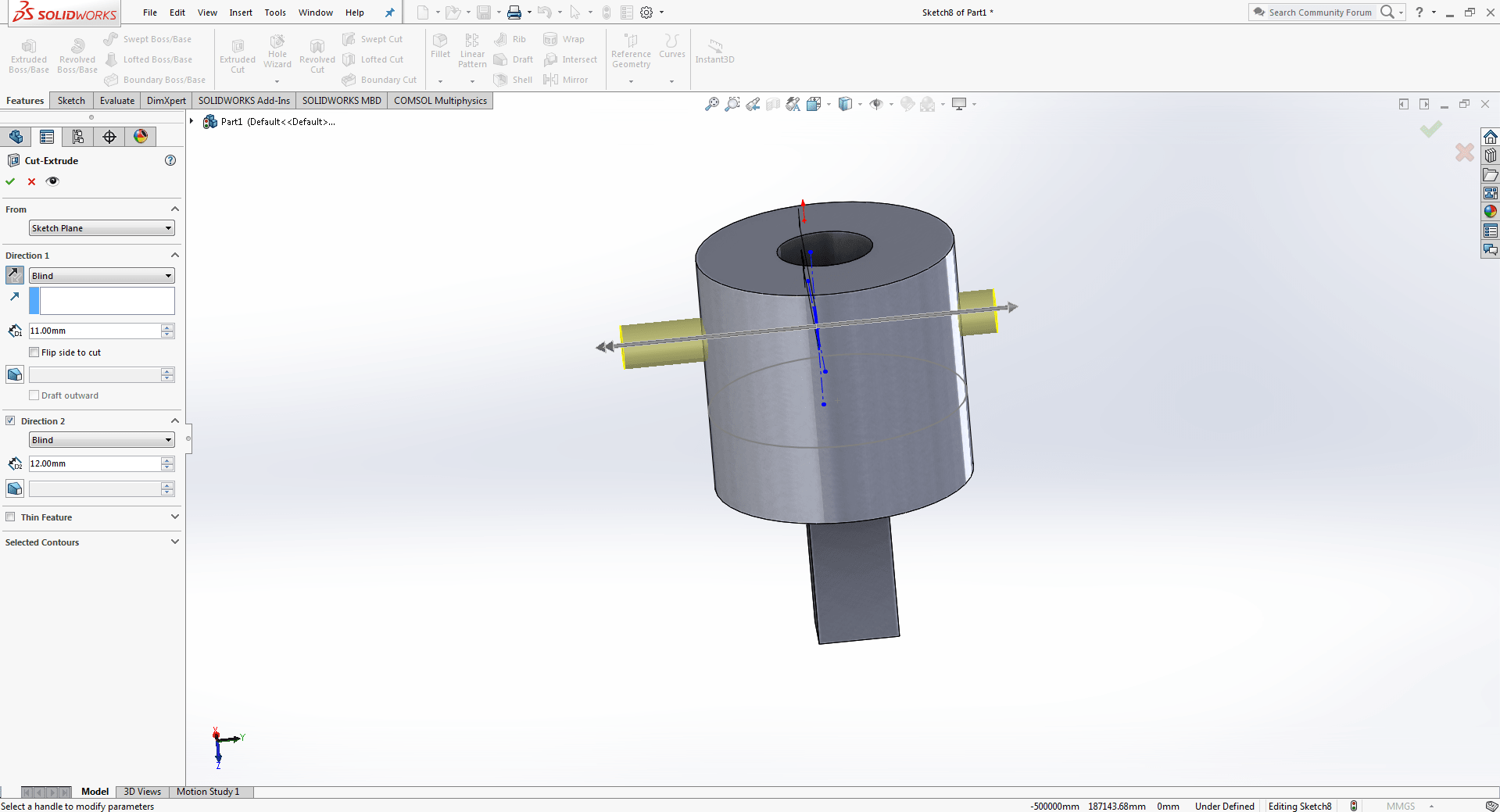The image size is (1500, 812).
Task: Switch to Sketch command tab
Action: click(x=71, y=101)
